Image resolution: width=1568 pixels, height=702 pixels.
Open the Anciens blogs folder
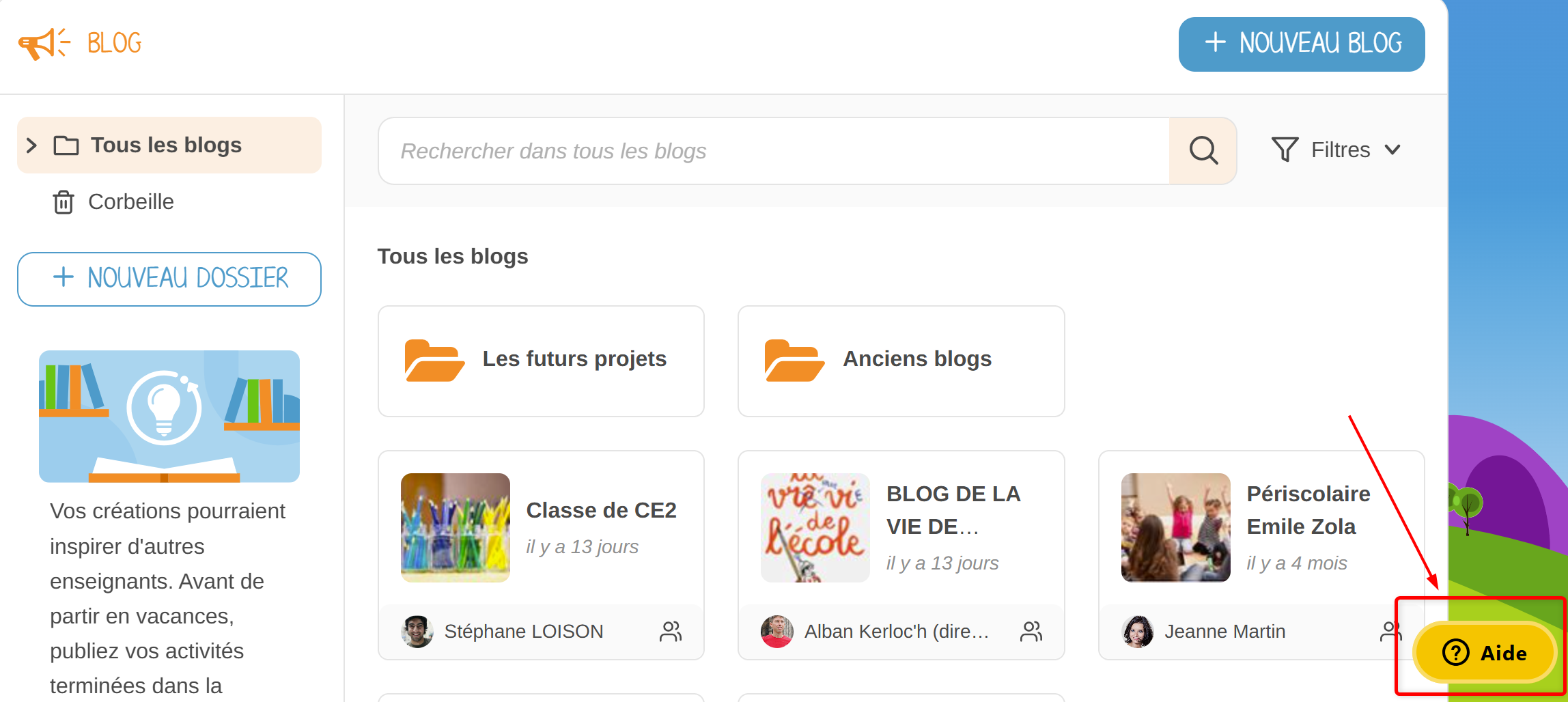[900, 361]
